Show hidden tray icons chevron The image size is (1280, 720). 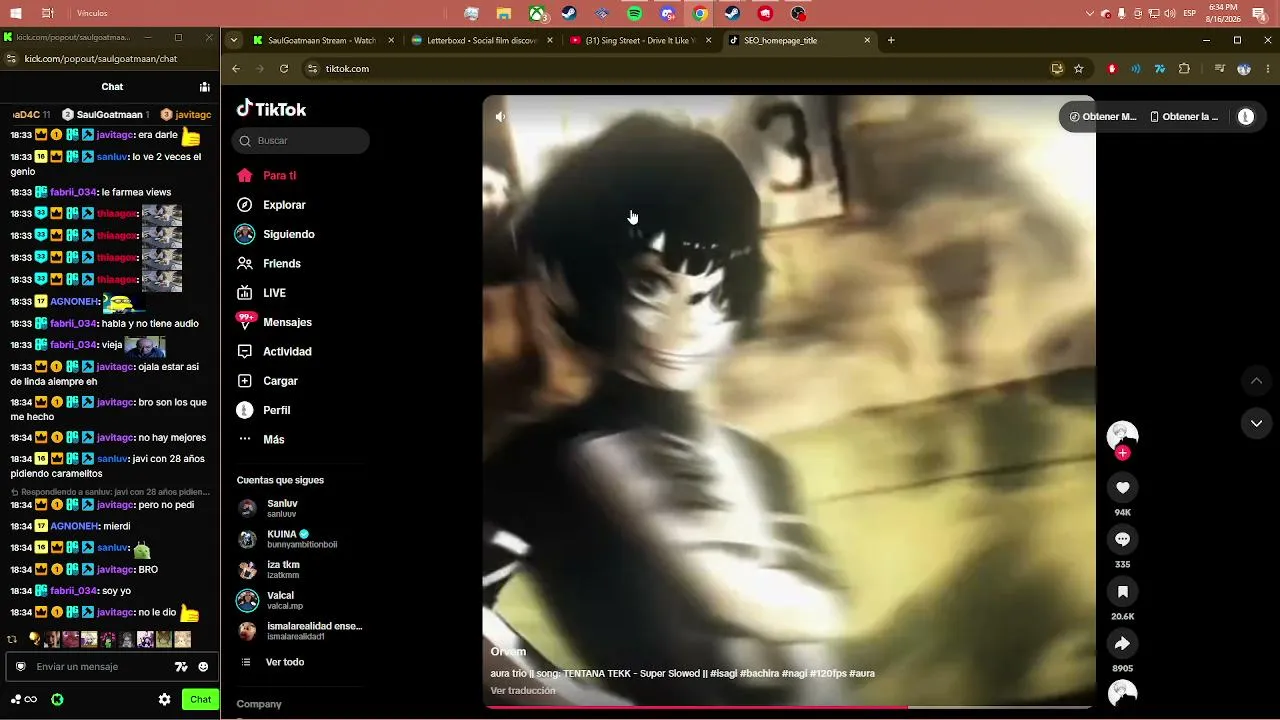(x=1090, y=14)
